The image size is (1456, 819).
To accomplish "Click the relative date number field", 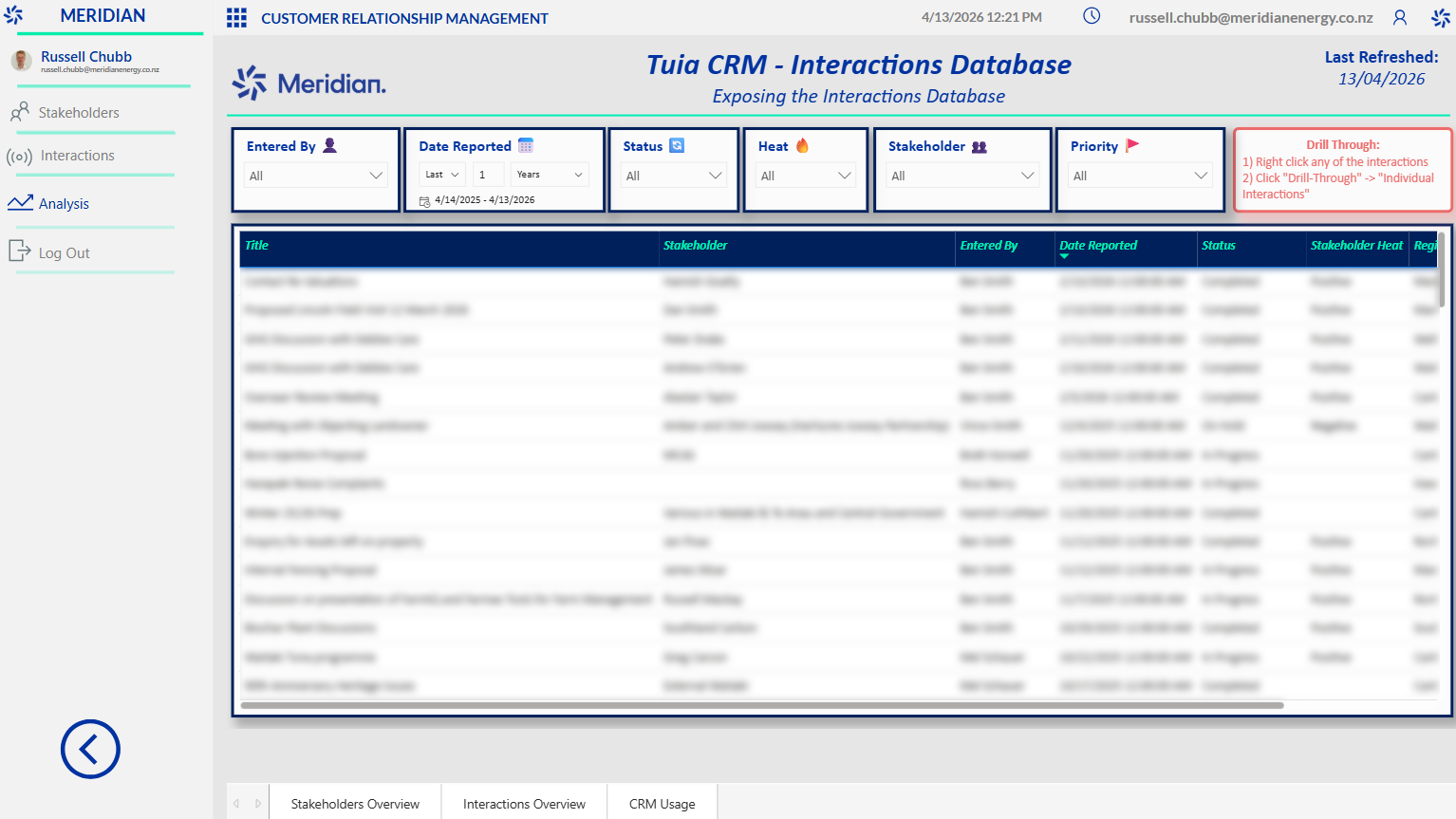I will tap(488, 175).
